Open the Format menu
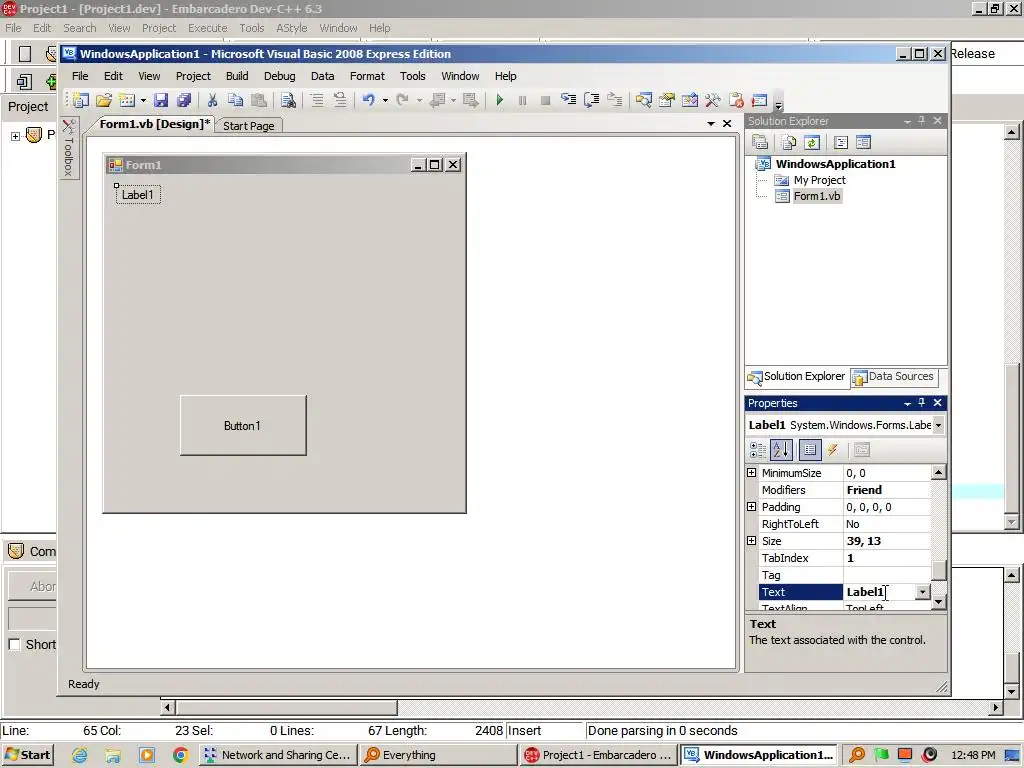Image resolution: width=1024 pixels, height=768 pixels. tap(367, 76)
